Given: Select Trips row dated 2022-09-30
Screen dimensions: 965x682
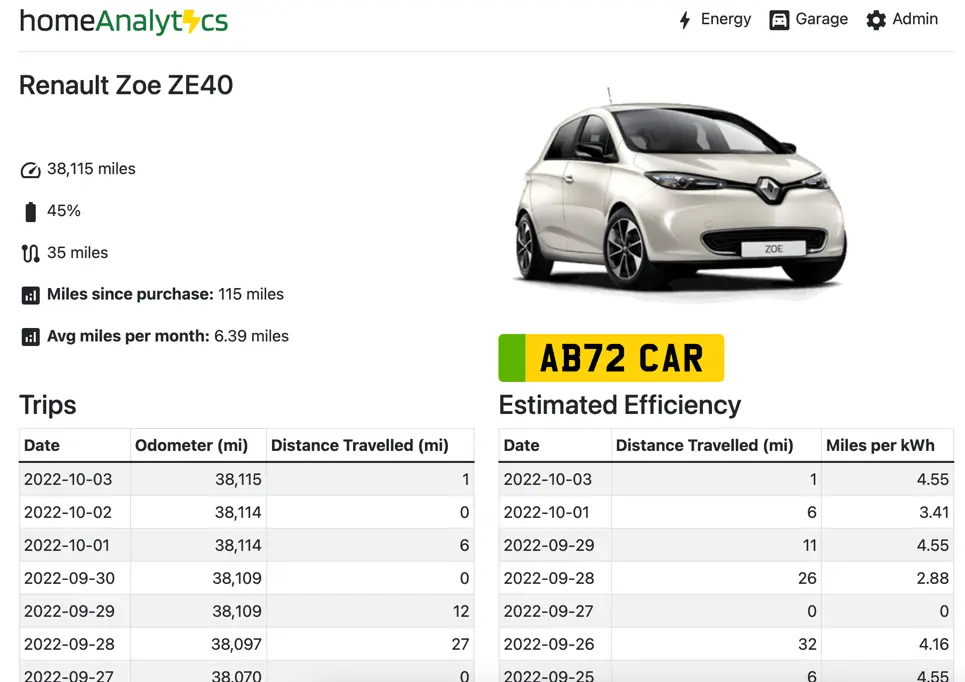Looking at the screenshot, I should (247, 579).
